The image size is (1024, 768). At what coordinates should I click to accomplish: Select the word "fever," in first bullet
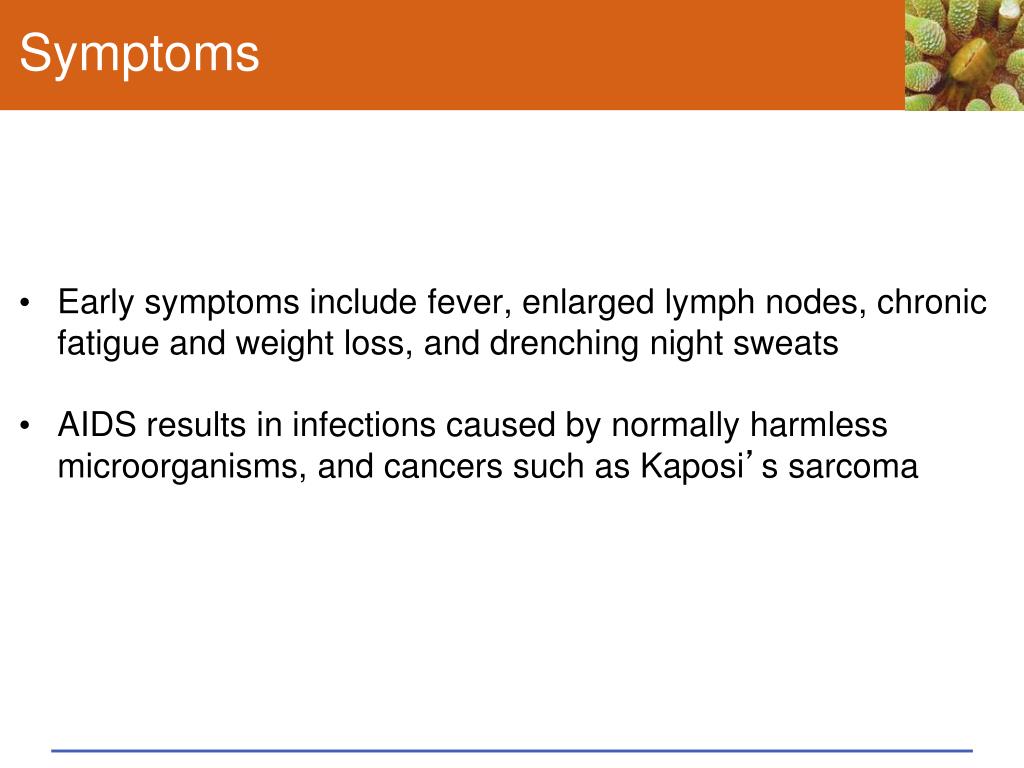469,302
